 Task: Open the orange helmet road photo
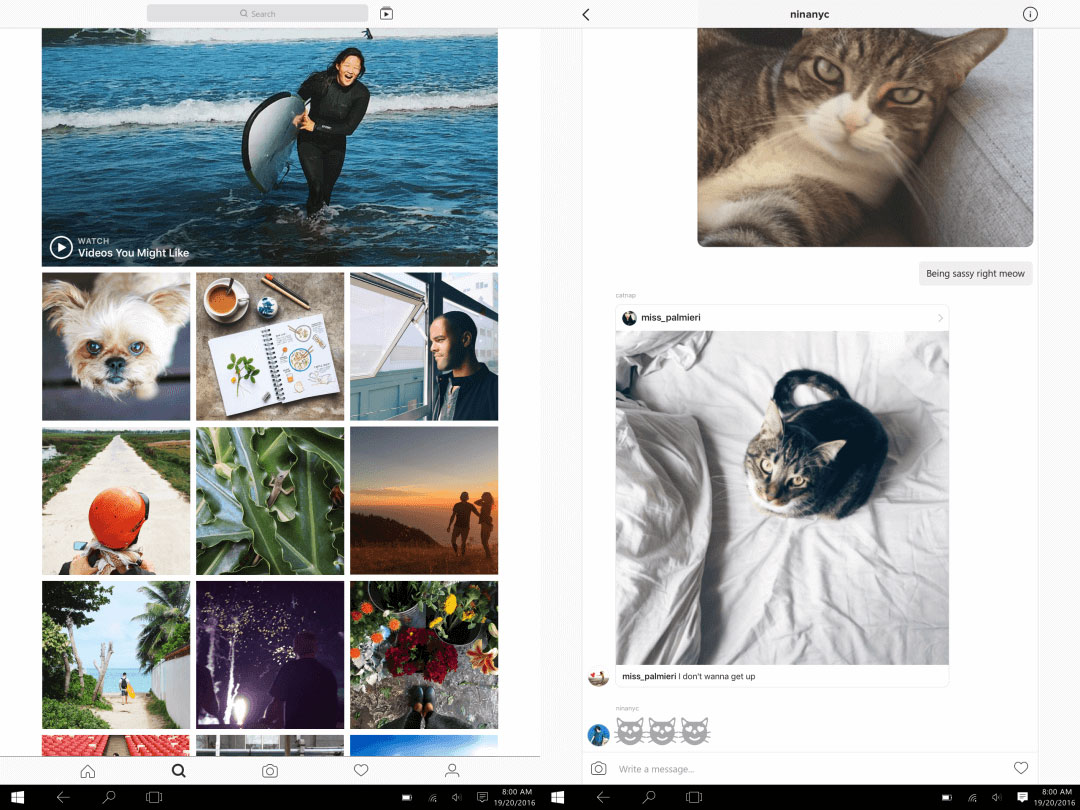click(116, 501)
